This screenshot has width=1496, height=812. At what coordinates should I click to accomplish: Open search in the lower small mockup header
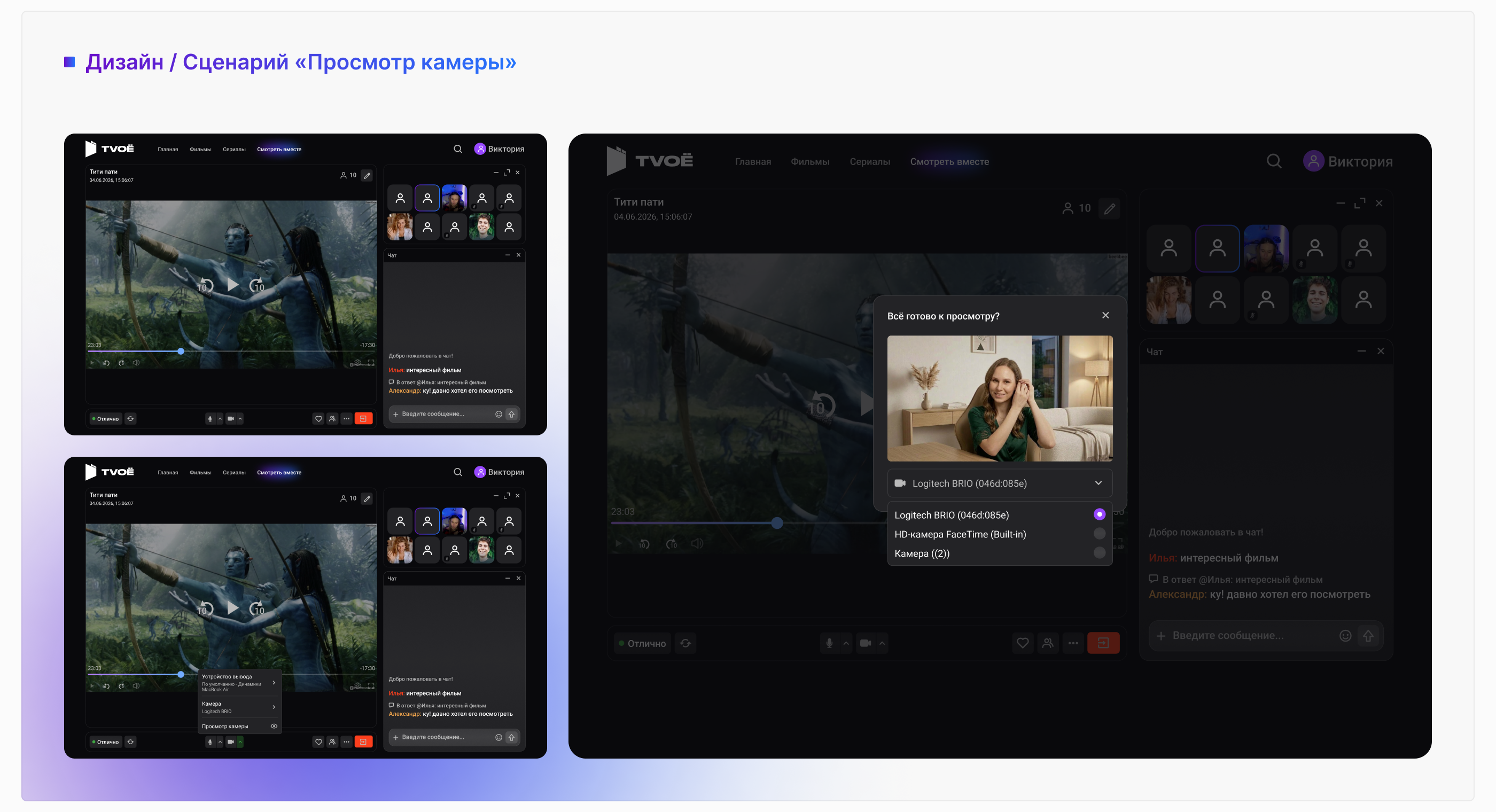pos(458,472)
